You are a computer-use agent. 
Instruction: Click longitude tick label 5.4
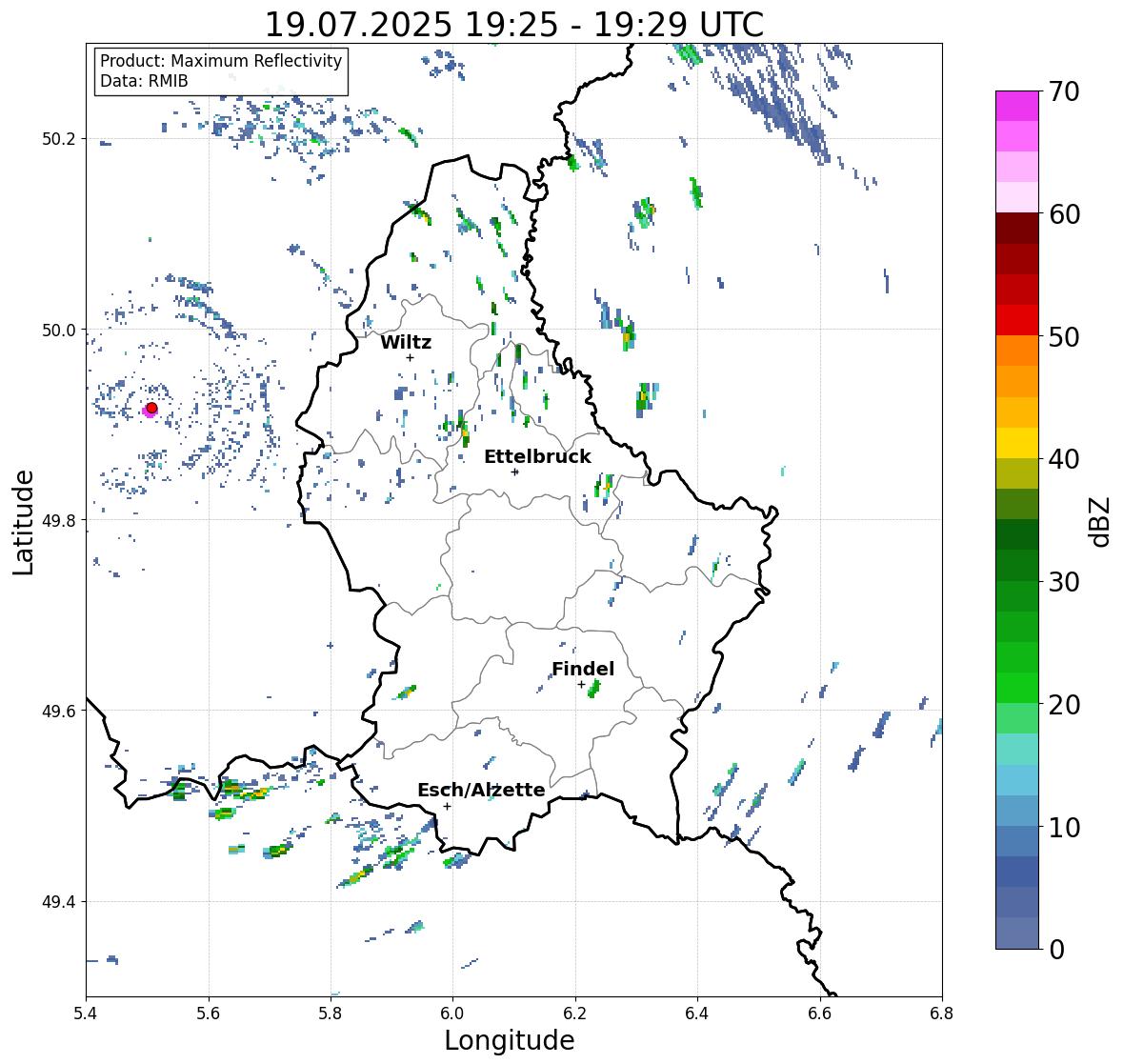pos(86,1014)
